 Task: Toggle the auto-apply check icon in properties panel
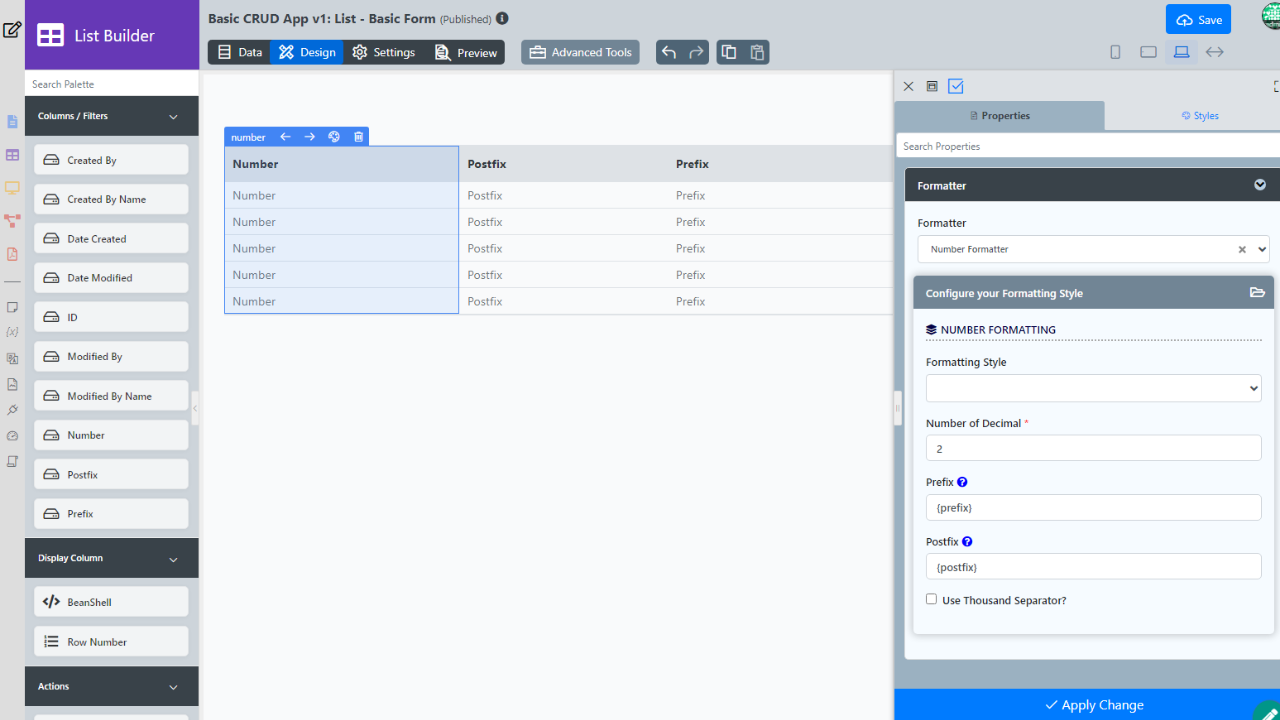(956, 86)
